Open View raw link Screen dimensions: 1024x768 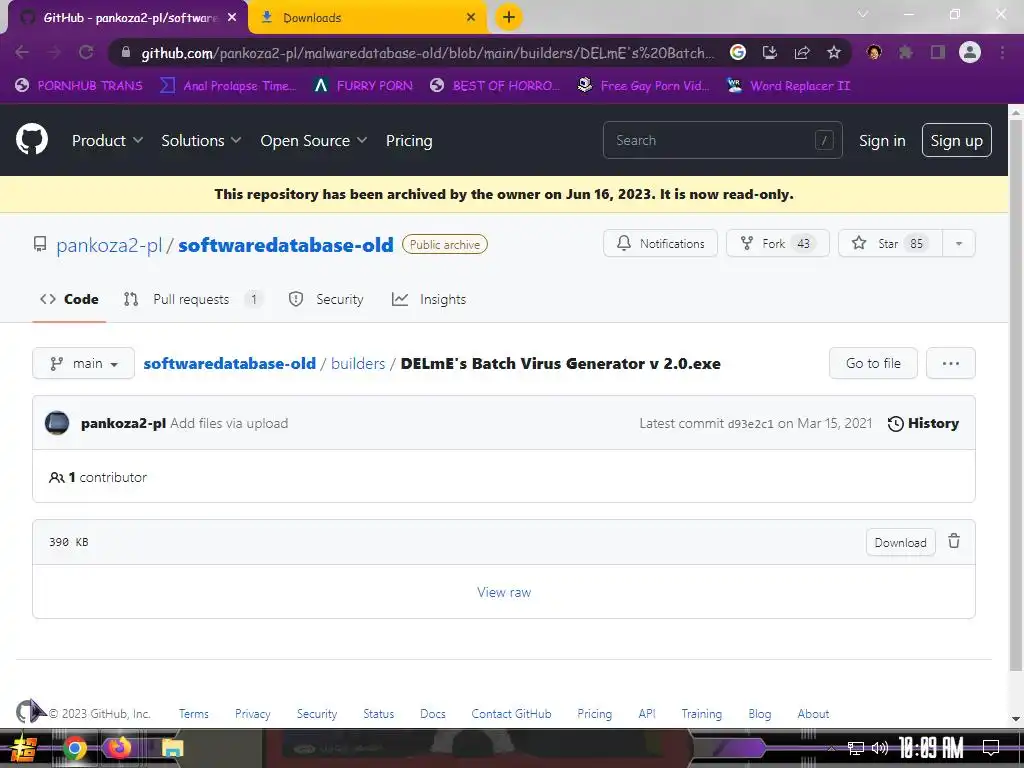coord(504,592)
